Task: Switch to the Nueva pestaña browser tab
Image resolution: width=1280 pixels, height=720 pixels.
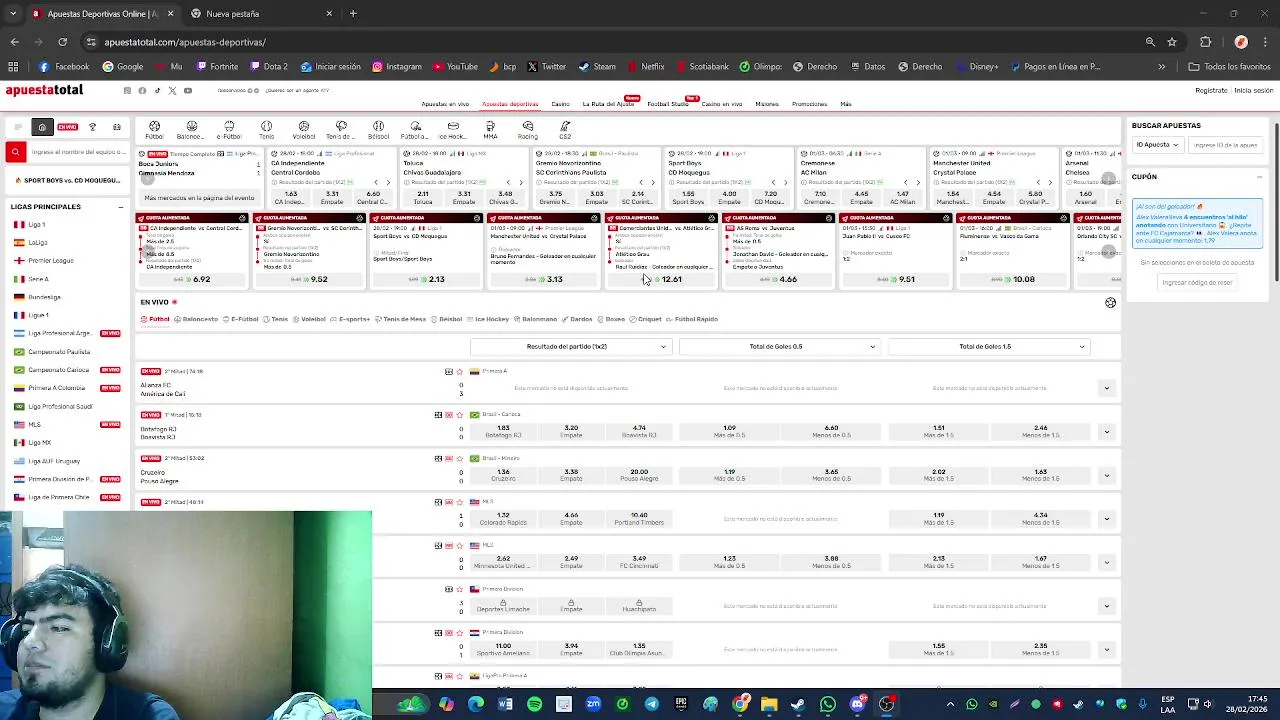Action: coord(262,14)
